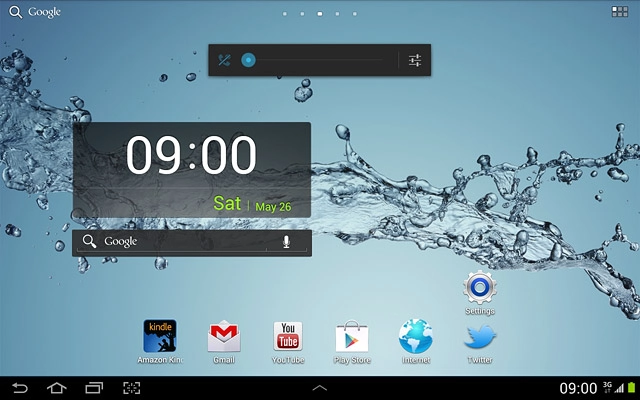The width and height of the screenshot is (640, 400).
Task: Capture the screen with the screenshot icon
Action: pos(131,388)
